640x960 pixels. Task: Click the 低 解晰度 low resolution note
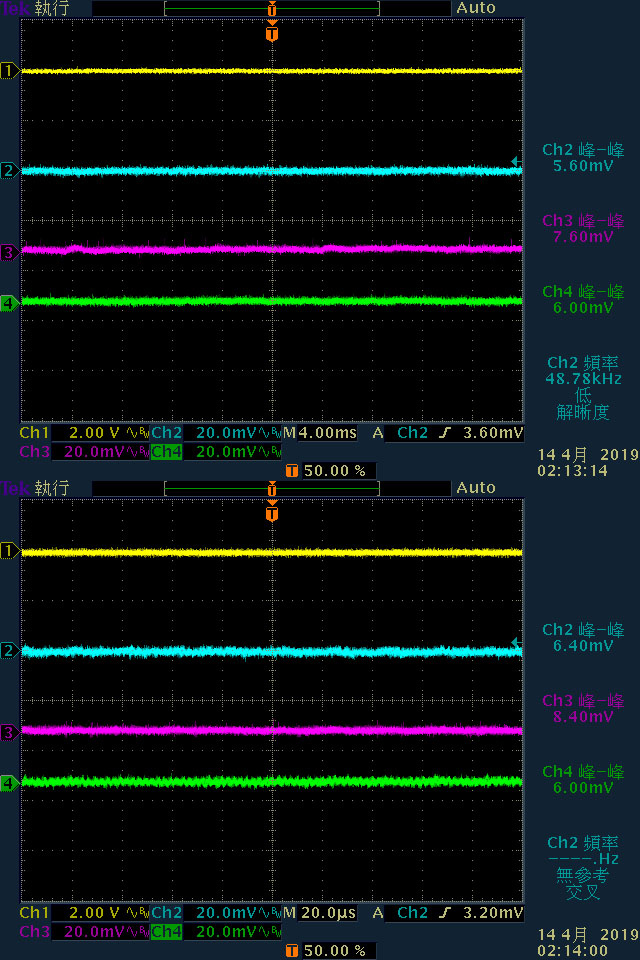[582, 404]
